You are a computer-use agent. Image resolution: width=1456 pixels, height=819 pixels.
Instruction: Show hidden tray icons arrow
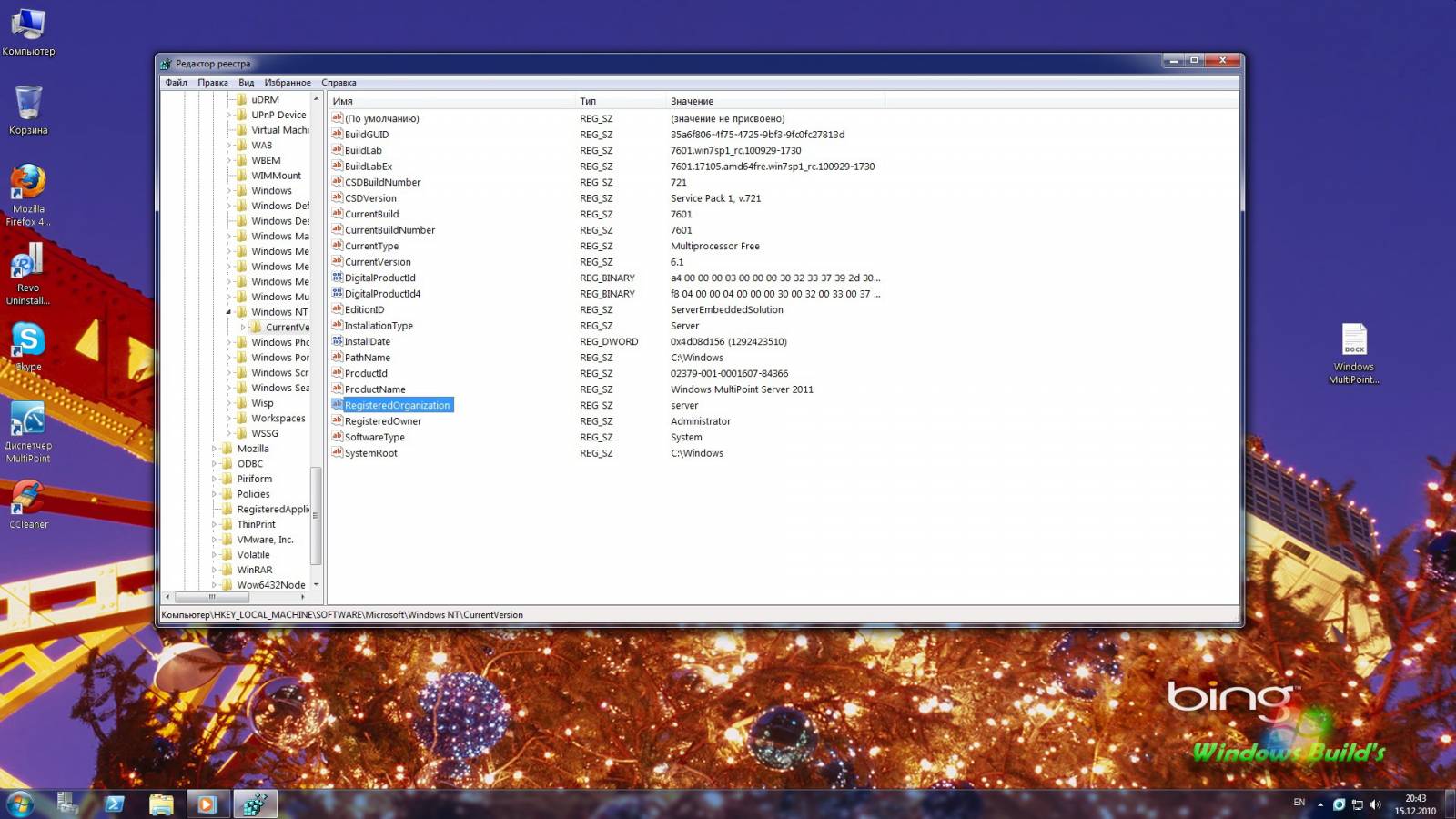pyautogui.click(x=1320, y=804)
